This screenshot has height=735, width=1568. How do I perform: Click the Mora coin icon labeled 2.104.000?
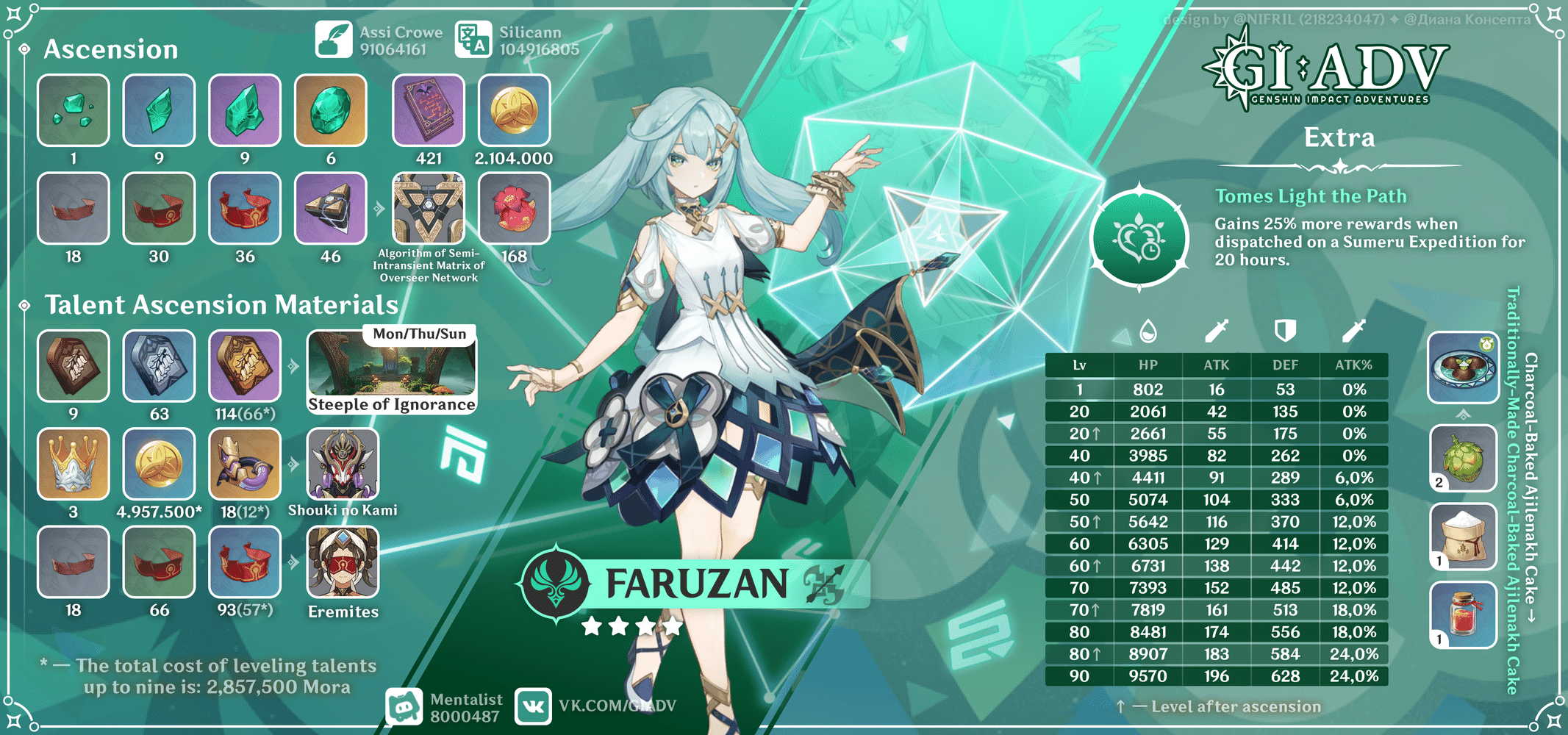point(514,111)
